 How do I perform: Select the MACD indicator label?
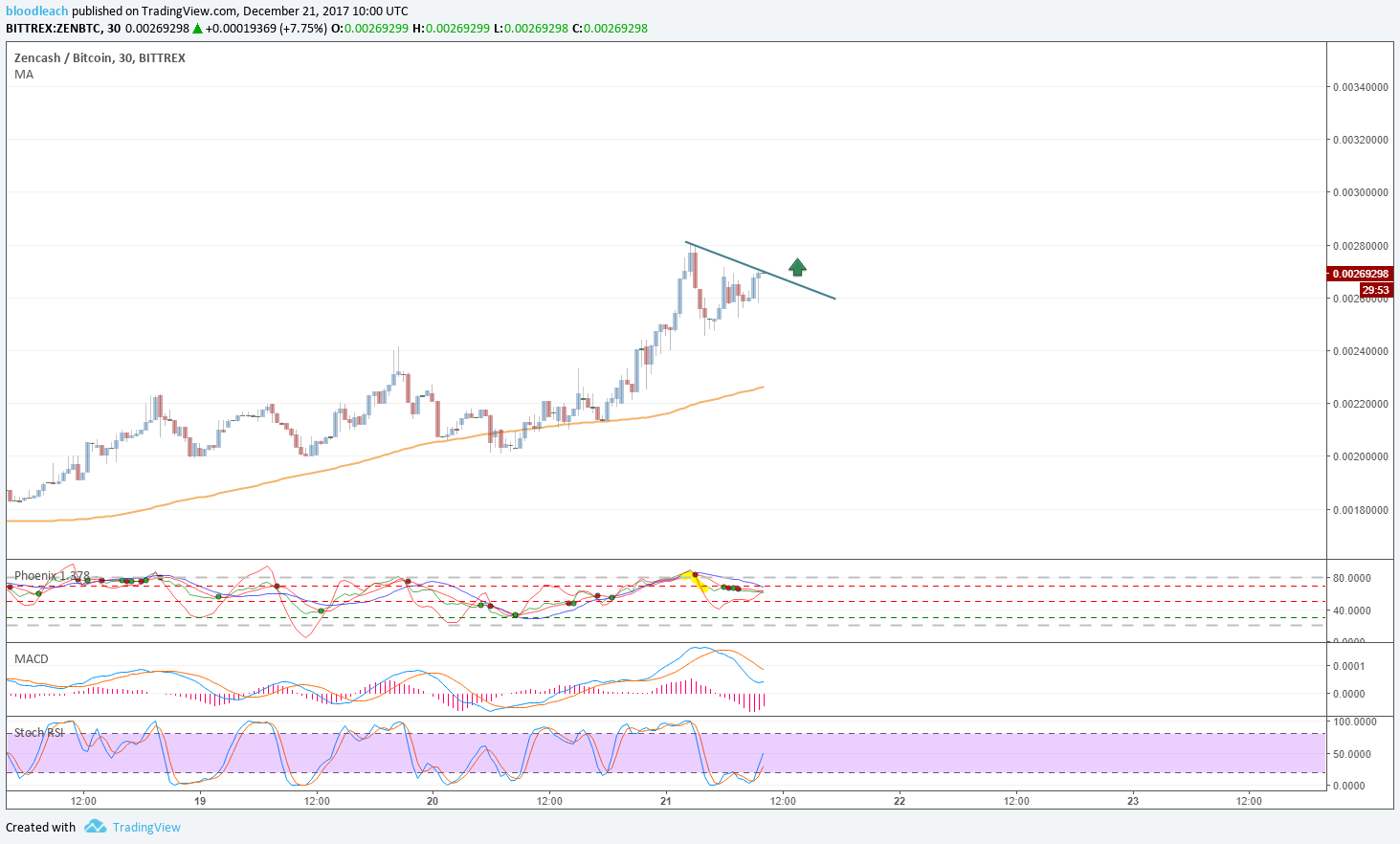click(x=31, y=658)
